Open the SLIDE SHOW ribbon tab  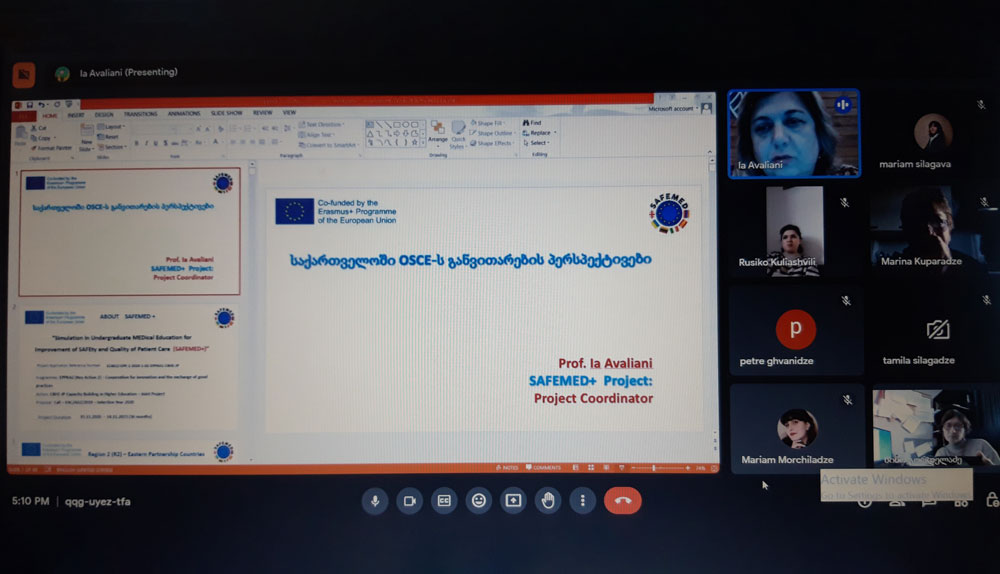227,113
